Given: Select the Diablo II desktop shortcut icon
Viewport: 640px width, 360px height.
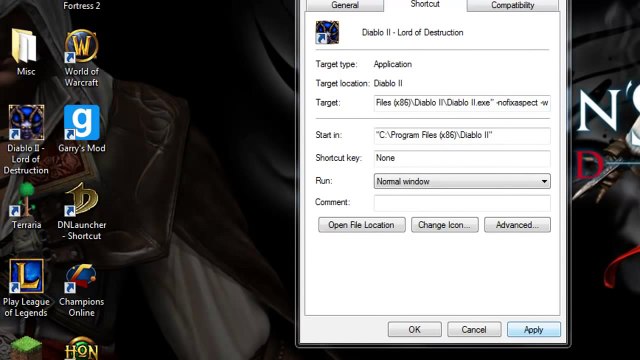Looking at the screenshot, I should pos(26,122).
